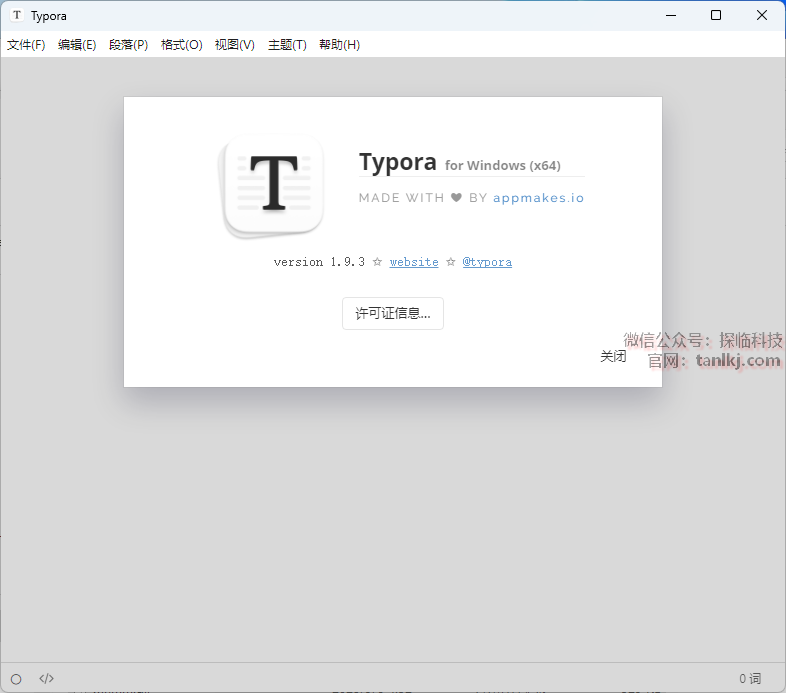Open the 文件(F) menu

coord(26,45)
